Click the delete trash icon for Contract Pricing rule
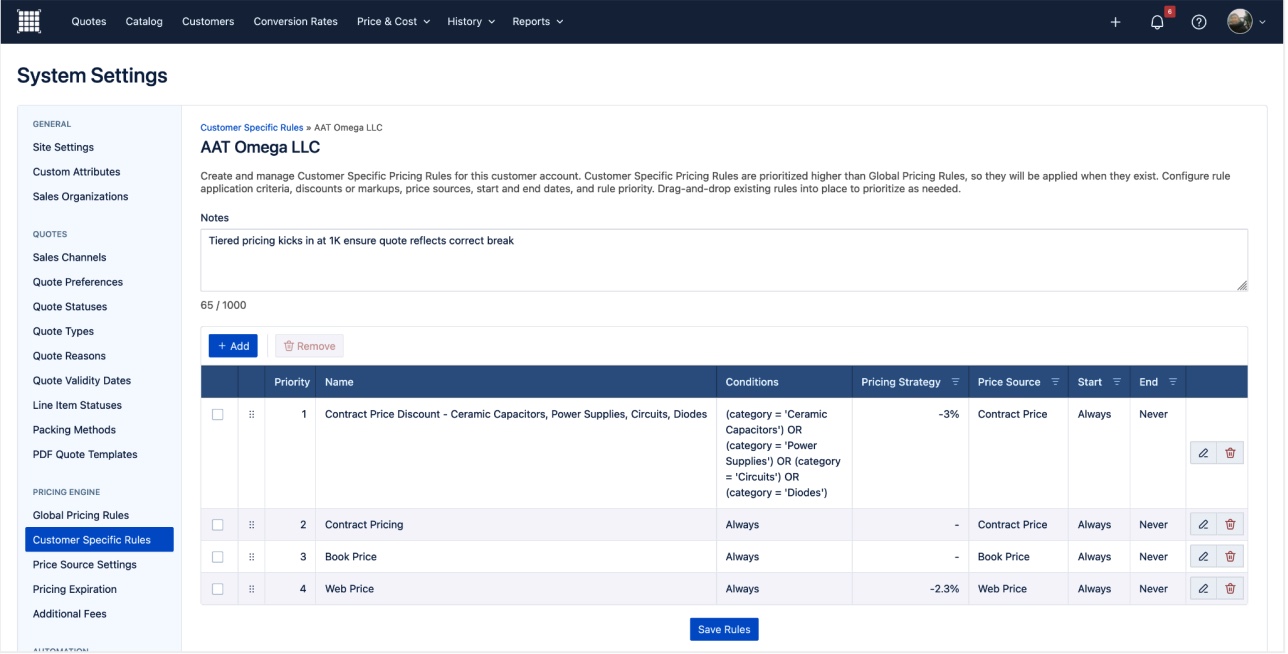Viewport: 1288px width, 654px height. point(1230,524)
